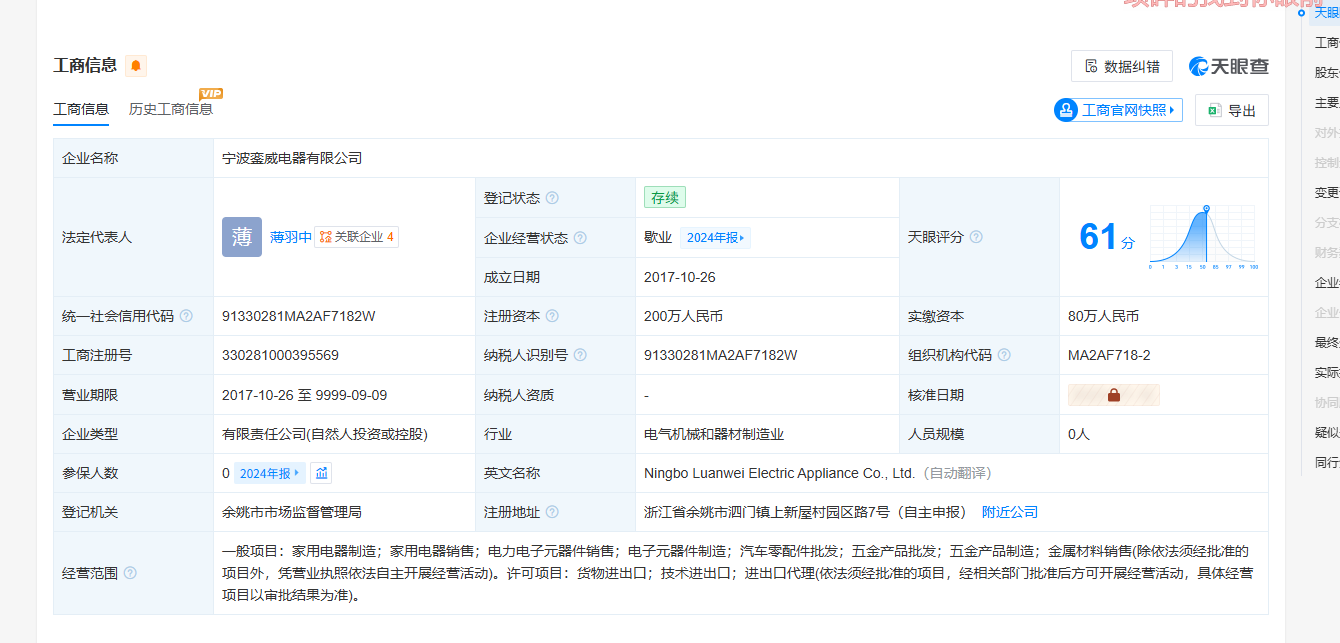Click the 天眼评分 score distribution chart
Viewport: 1340px width, 643px height.
pos(1202,237)
